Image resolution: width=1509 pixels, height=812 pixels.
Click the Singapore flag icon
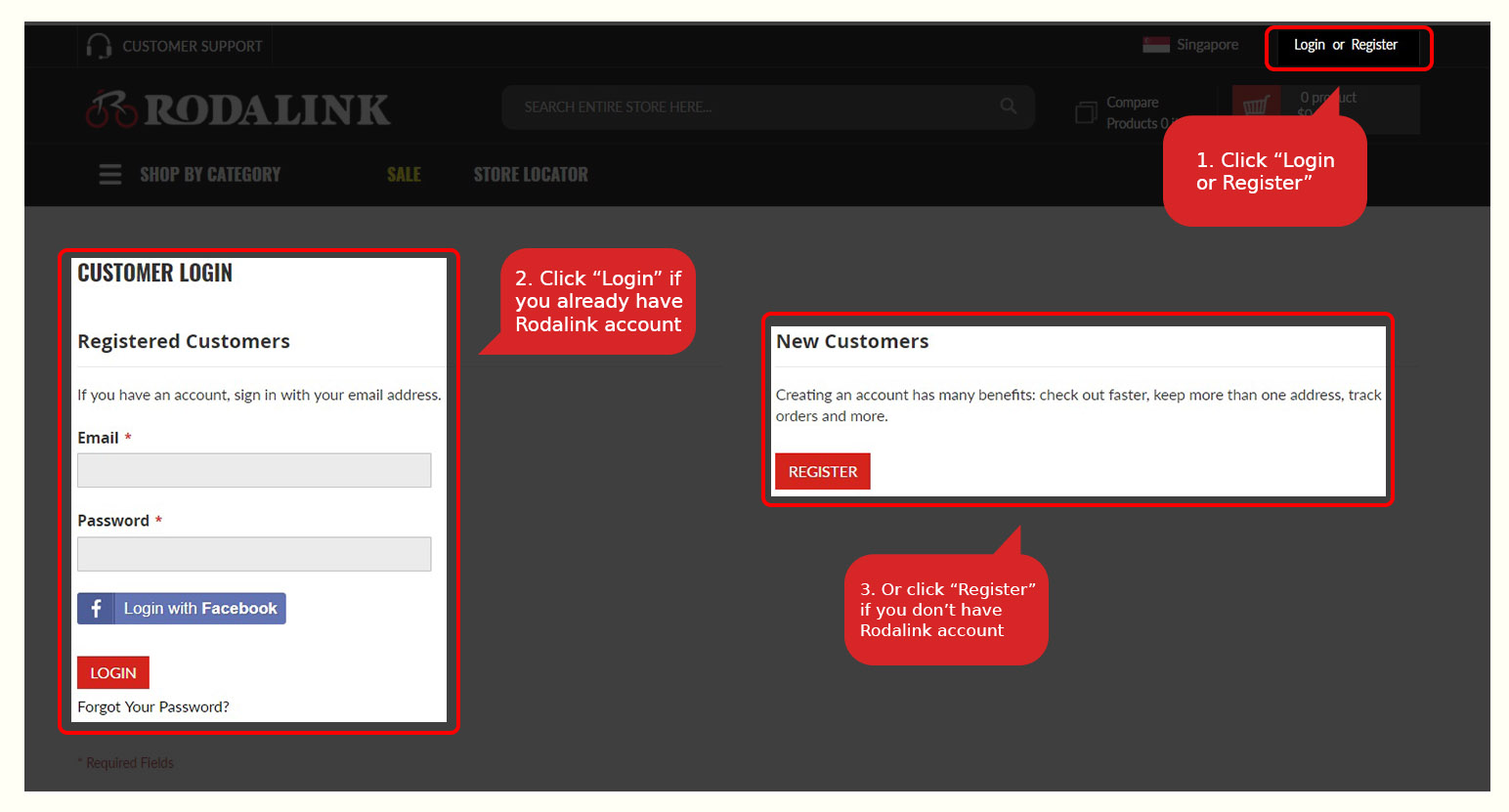1156,45
